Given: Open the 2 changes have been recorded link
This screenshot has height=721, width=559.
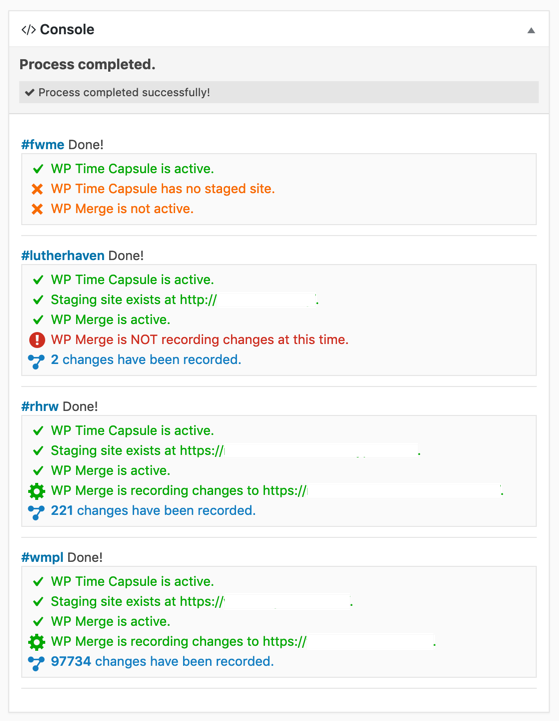Looking at the screenshot, I should tap(146, 360).
